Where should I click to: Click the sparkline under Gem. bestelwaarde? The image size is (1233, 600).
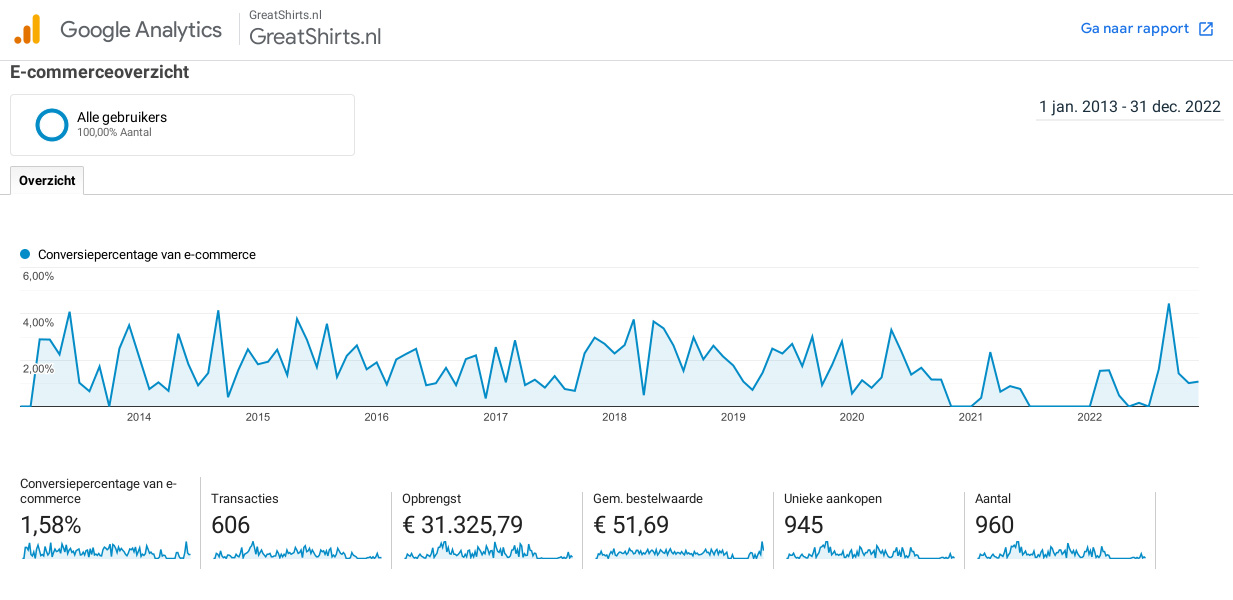click(x=678, y=550)
